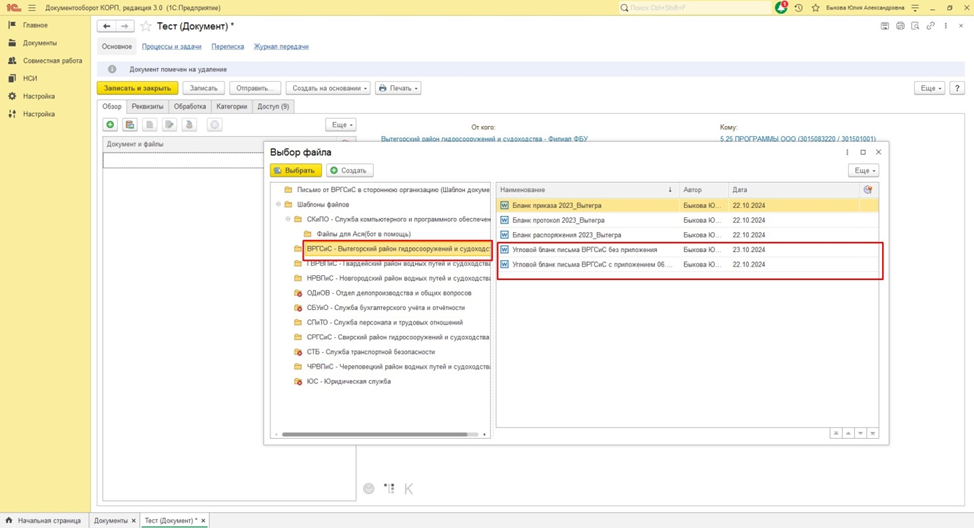Image resolution: width=974 pixels, height=528 pixels.
Task: Open the Выбор файла dialog kebab menu
Action: pyautogui.click(x=847, y=152)
